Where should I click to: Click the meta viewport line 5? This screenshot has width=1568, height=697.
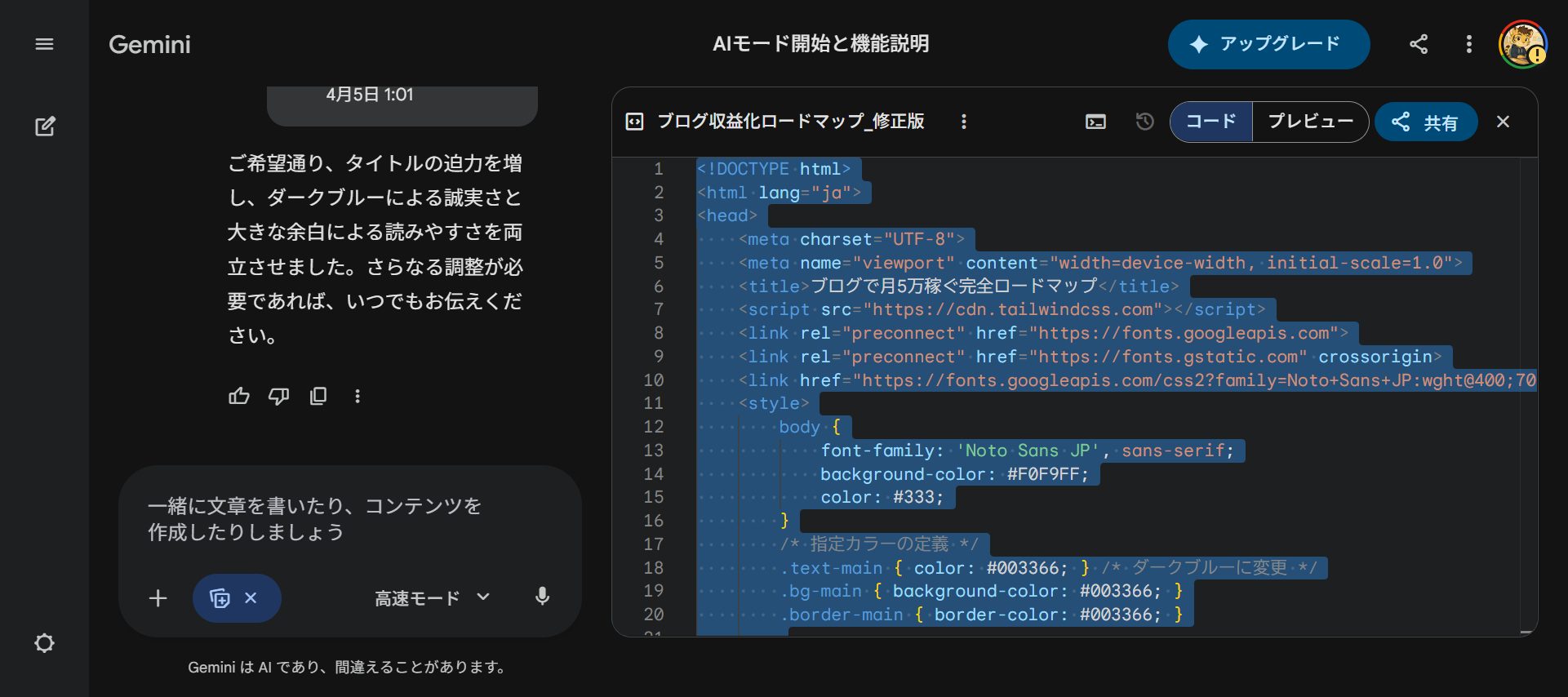point(1100,263)
